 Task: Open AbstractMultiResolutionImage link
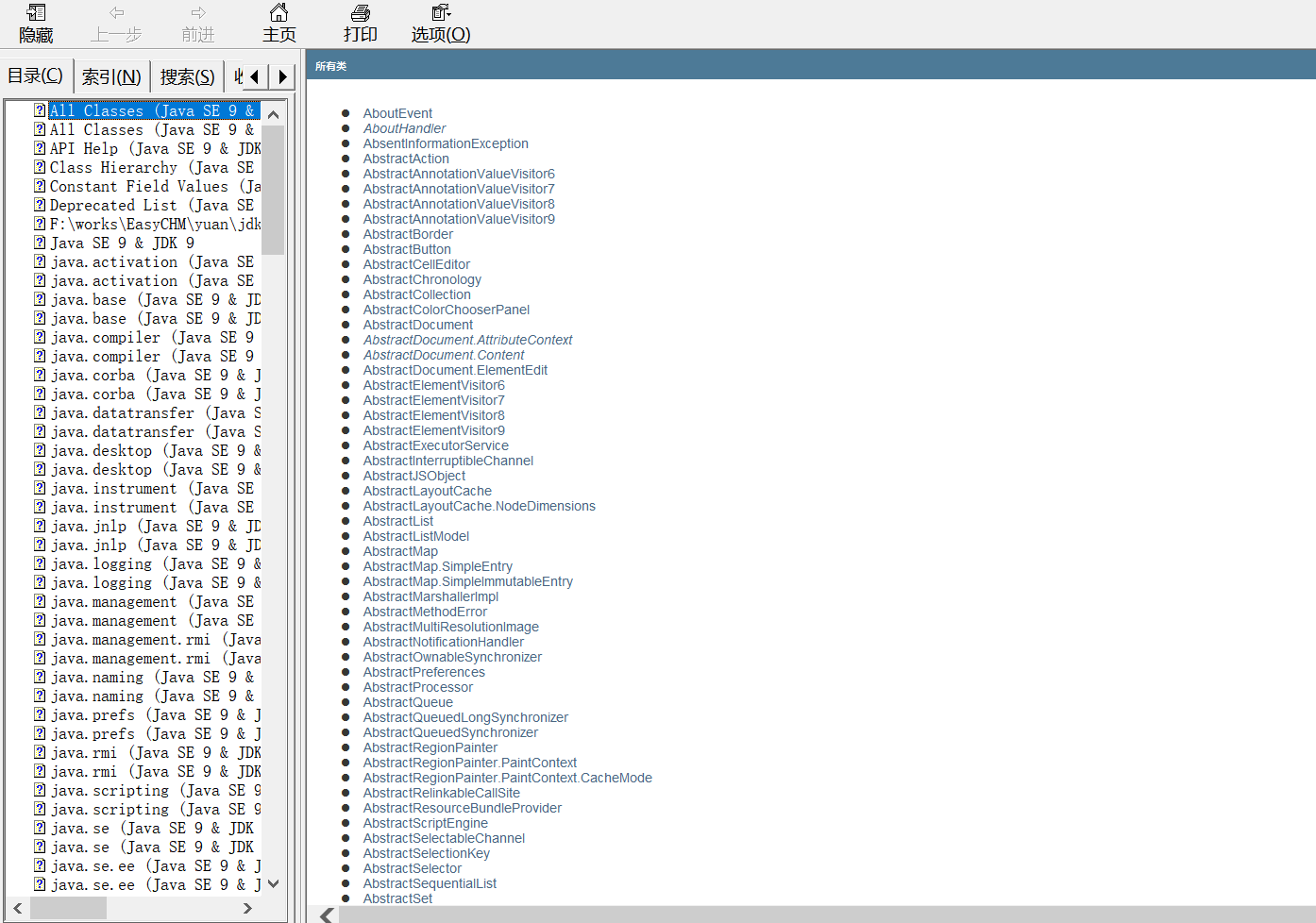(451, 627)
